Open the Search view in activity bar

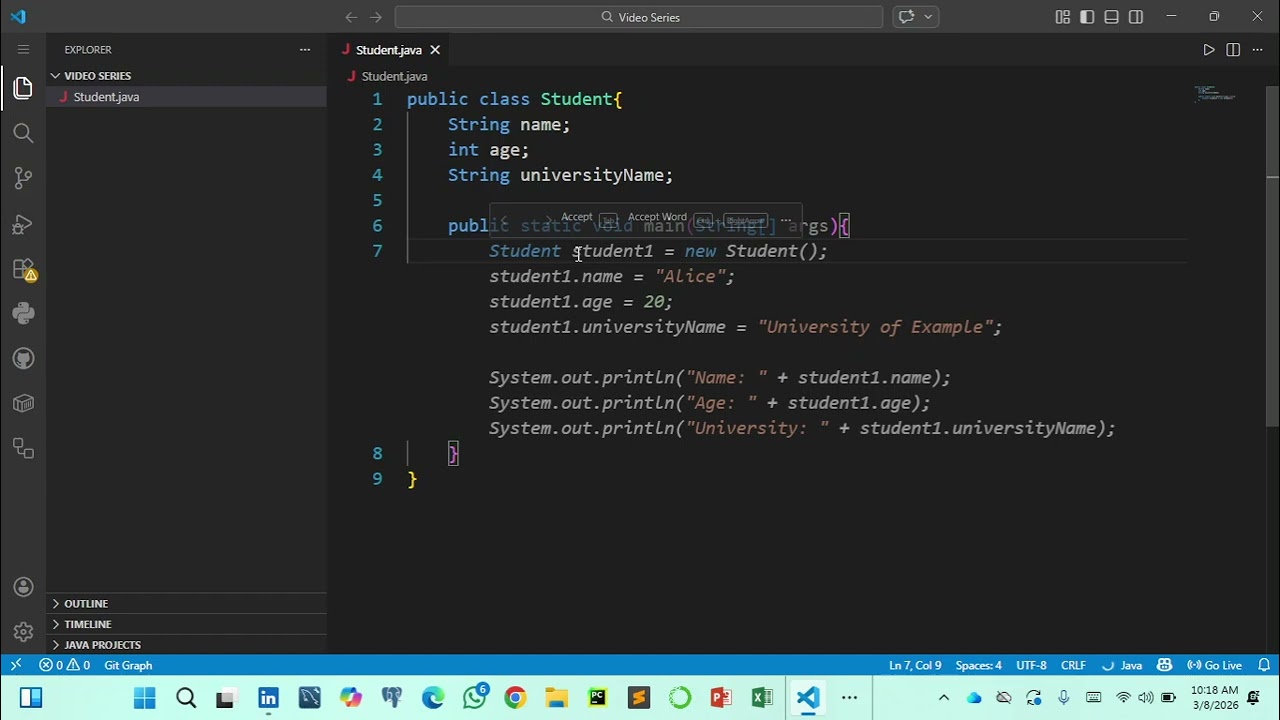(23, 133)
